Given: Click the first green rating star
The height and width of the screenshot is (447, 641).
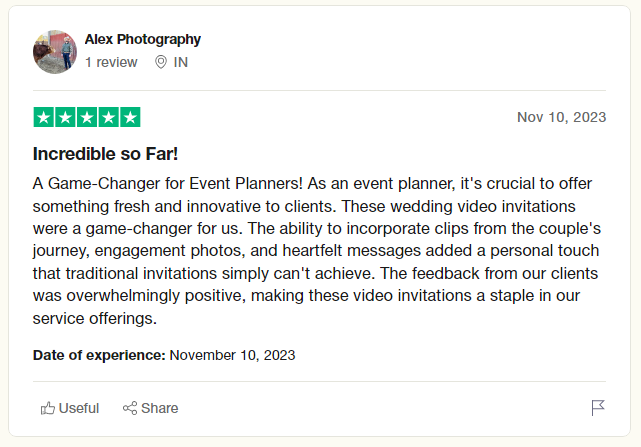Looking at the screenshot, I should [x=44, y=117].
